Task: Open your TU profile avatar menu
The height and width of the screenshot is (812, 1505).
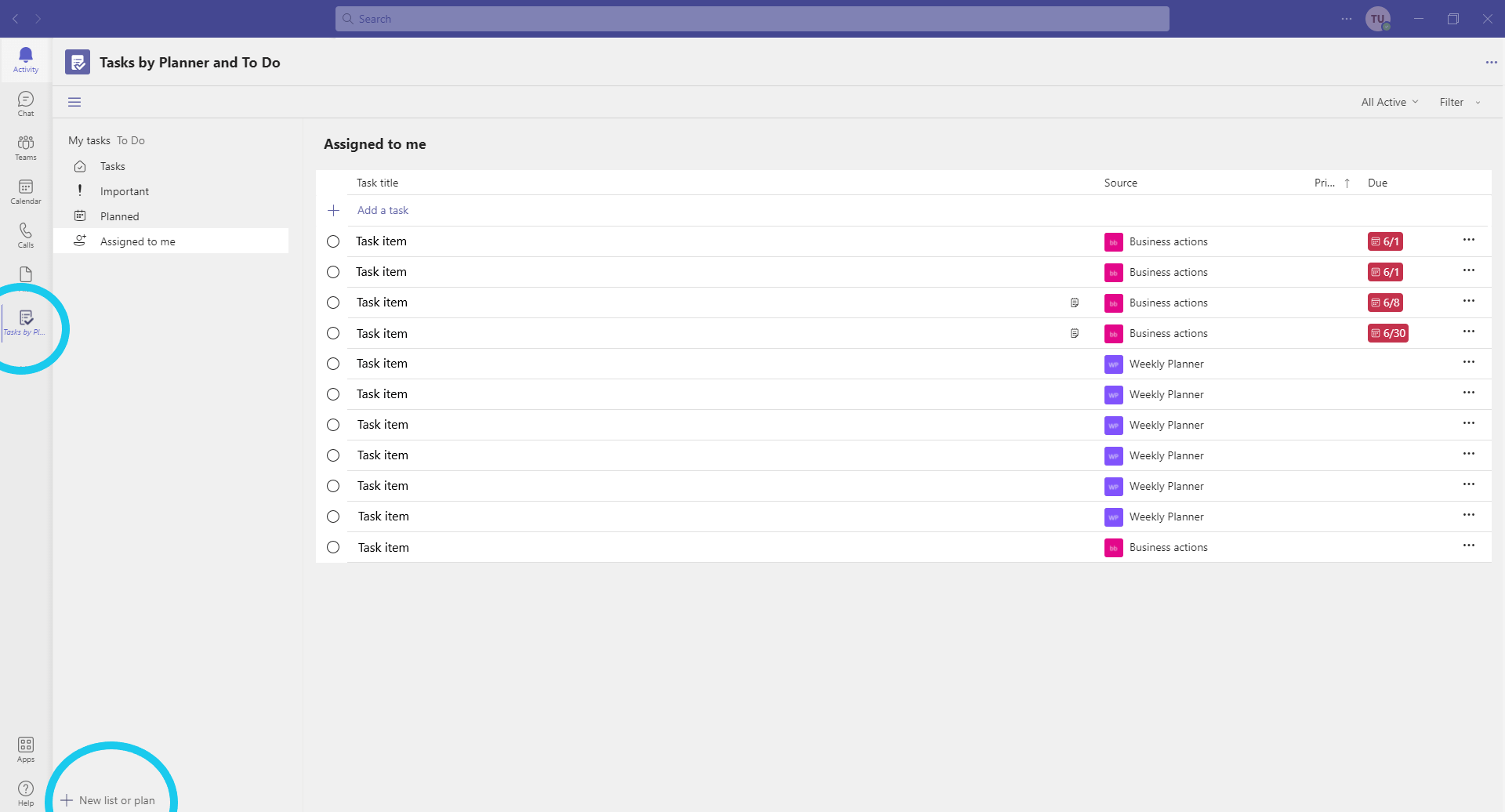Action: (1380, 18)
